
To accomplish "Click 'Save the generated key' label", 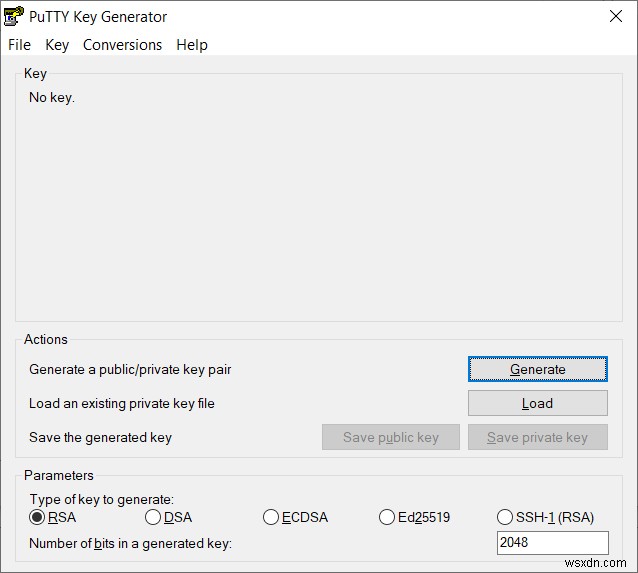I will coord(101,437).
